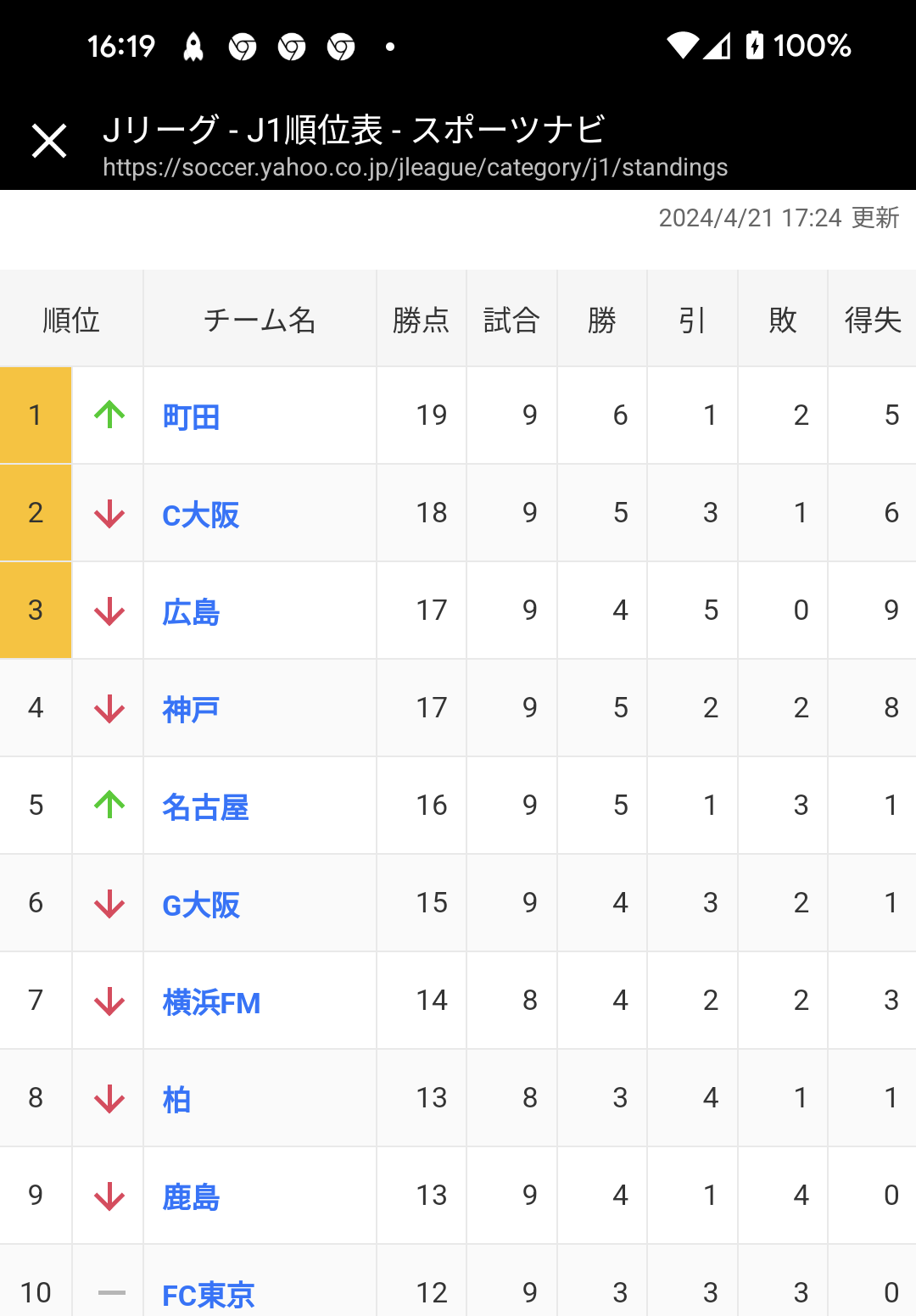The height and width of the screenshot is (1316, 916).
Task: Select the チーム名 column header
Action: point(260,320)
